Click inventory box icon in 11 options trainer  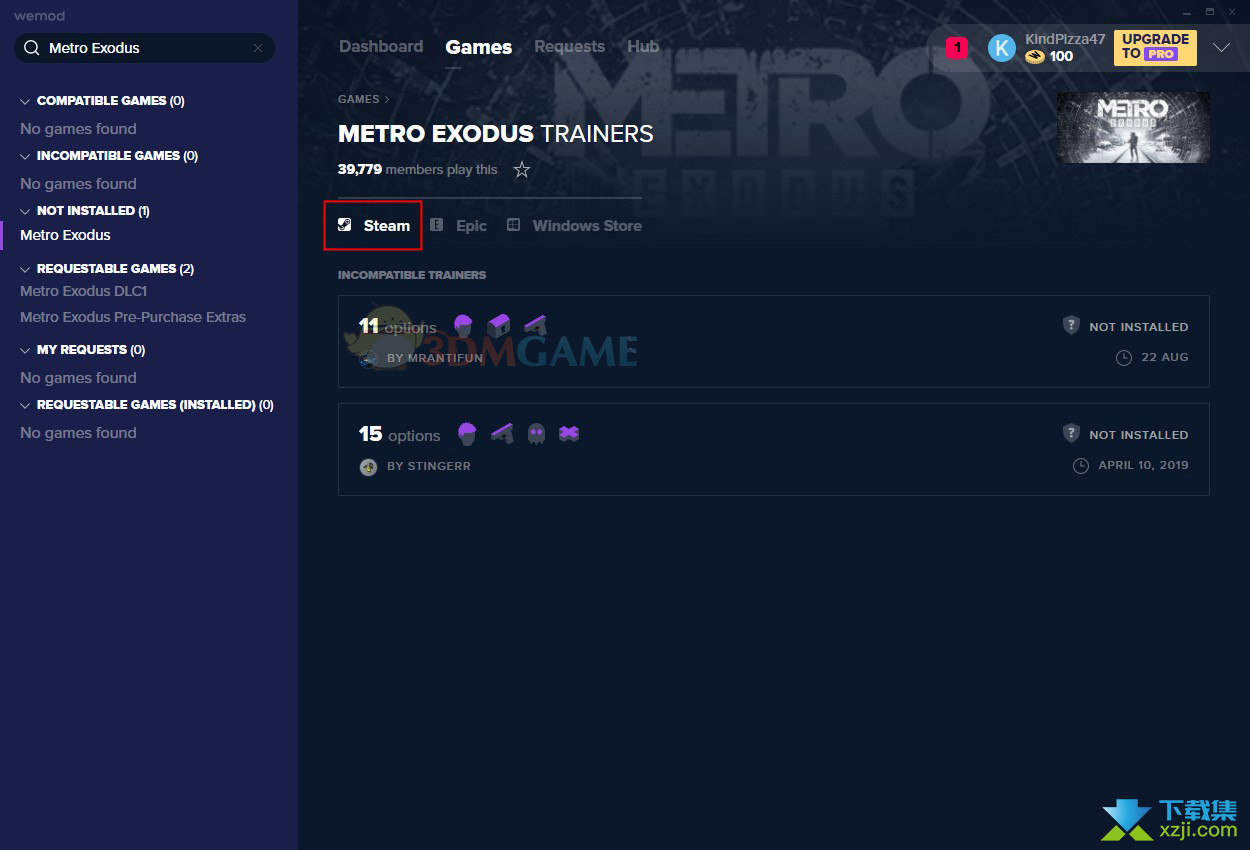point(498,326)
